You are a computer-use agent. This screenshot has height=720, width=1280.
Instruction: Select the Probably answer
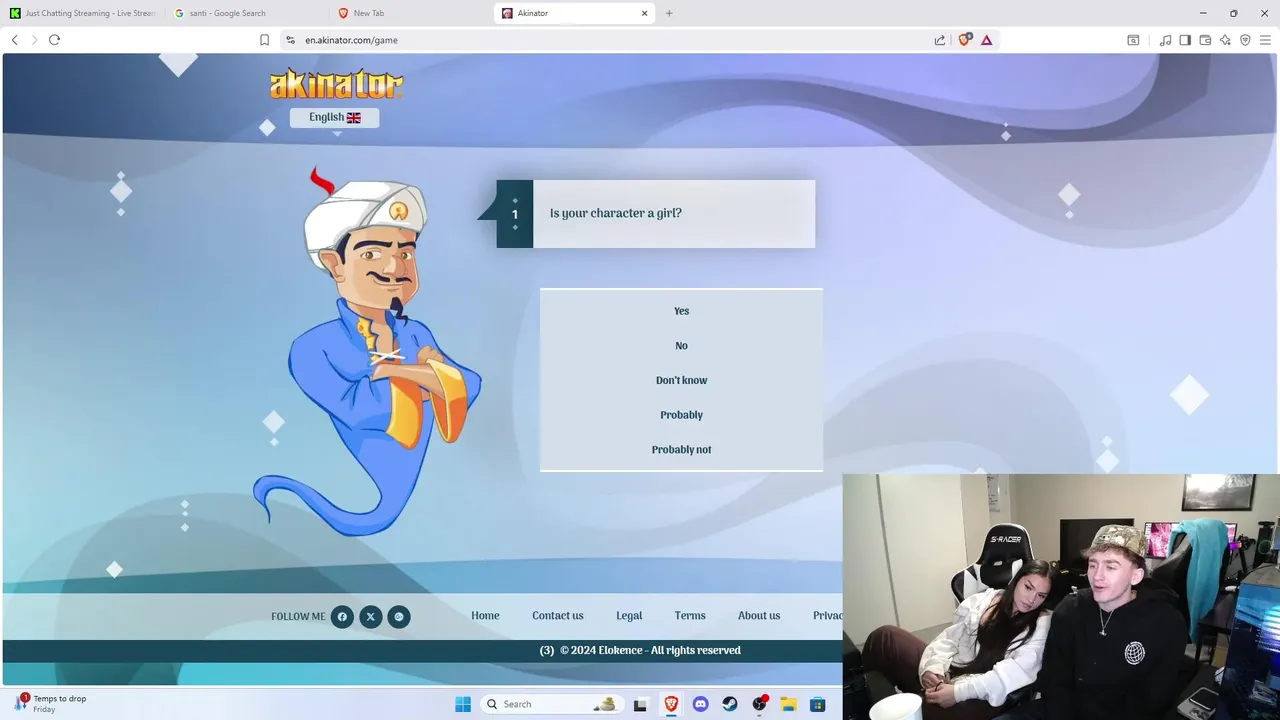pos(681,415)
